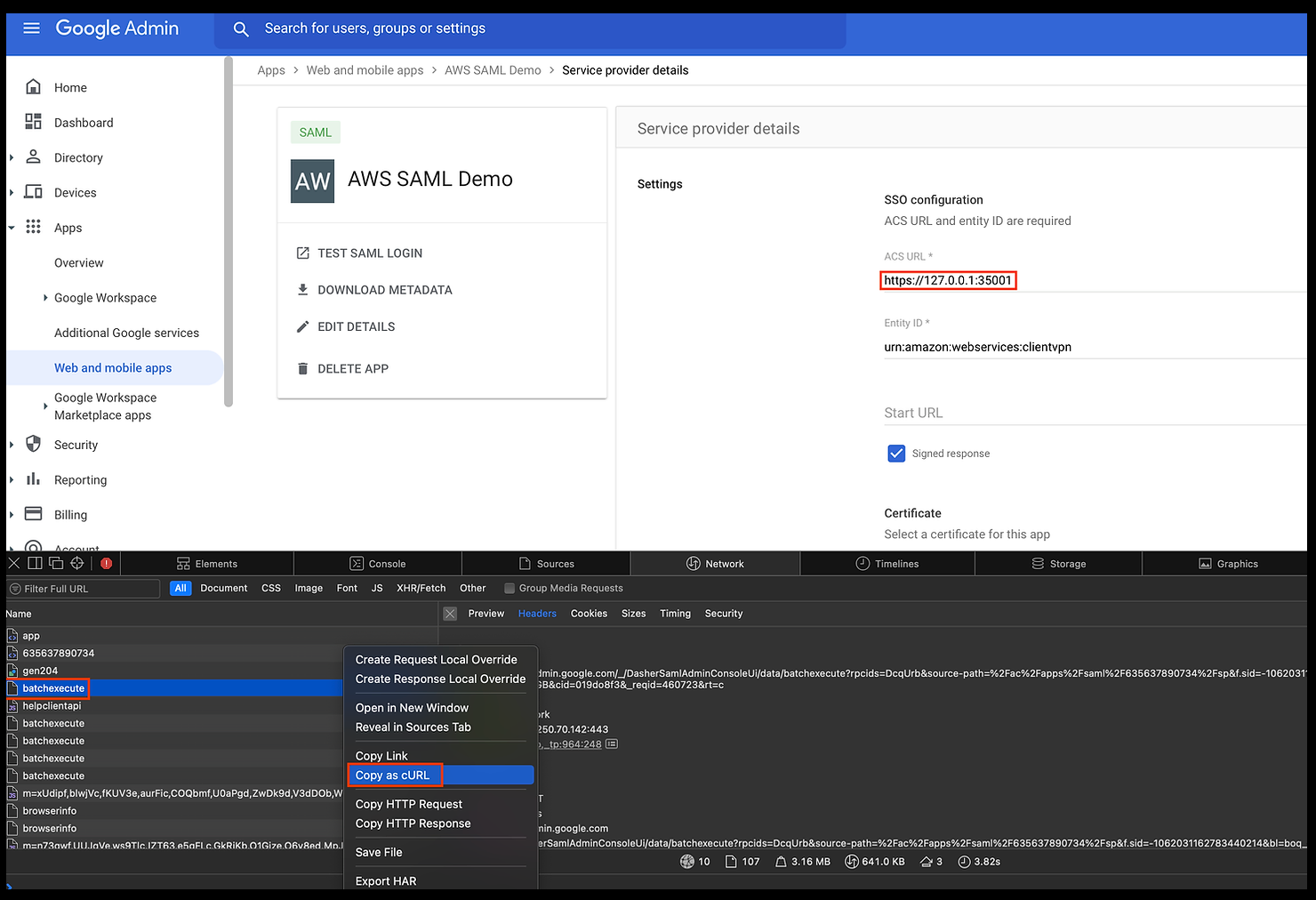Click the Edit Details pencil icon
The image size is (1316, 900).
click(x=302, y=326)
